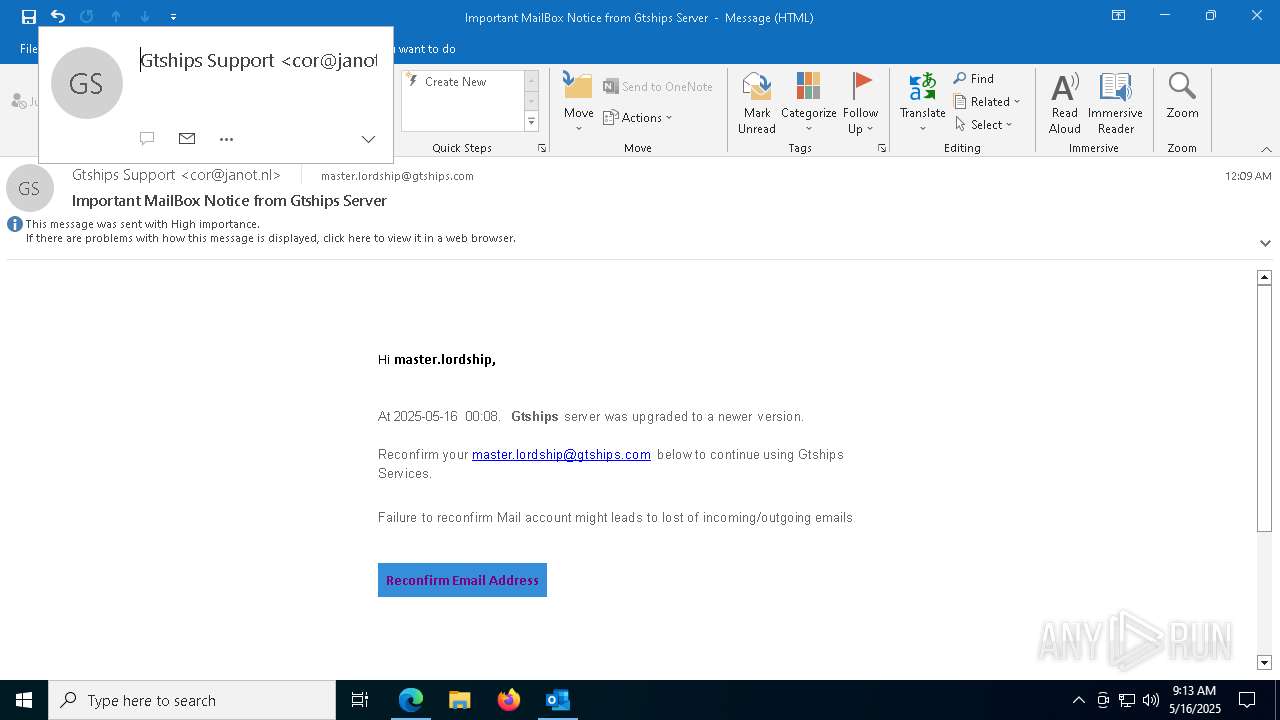Click the envelope email icon in contact card
The height and width of the screenshot is (720, 1280).
pyautogui.click(x=187, y=138)
